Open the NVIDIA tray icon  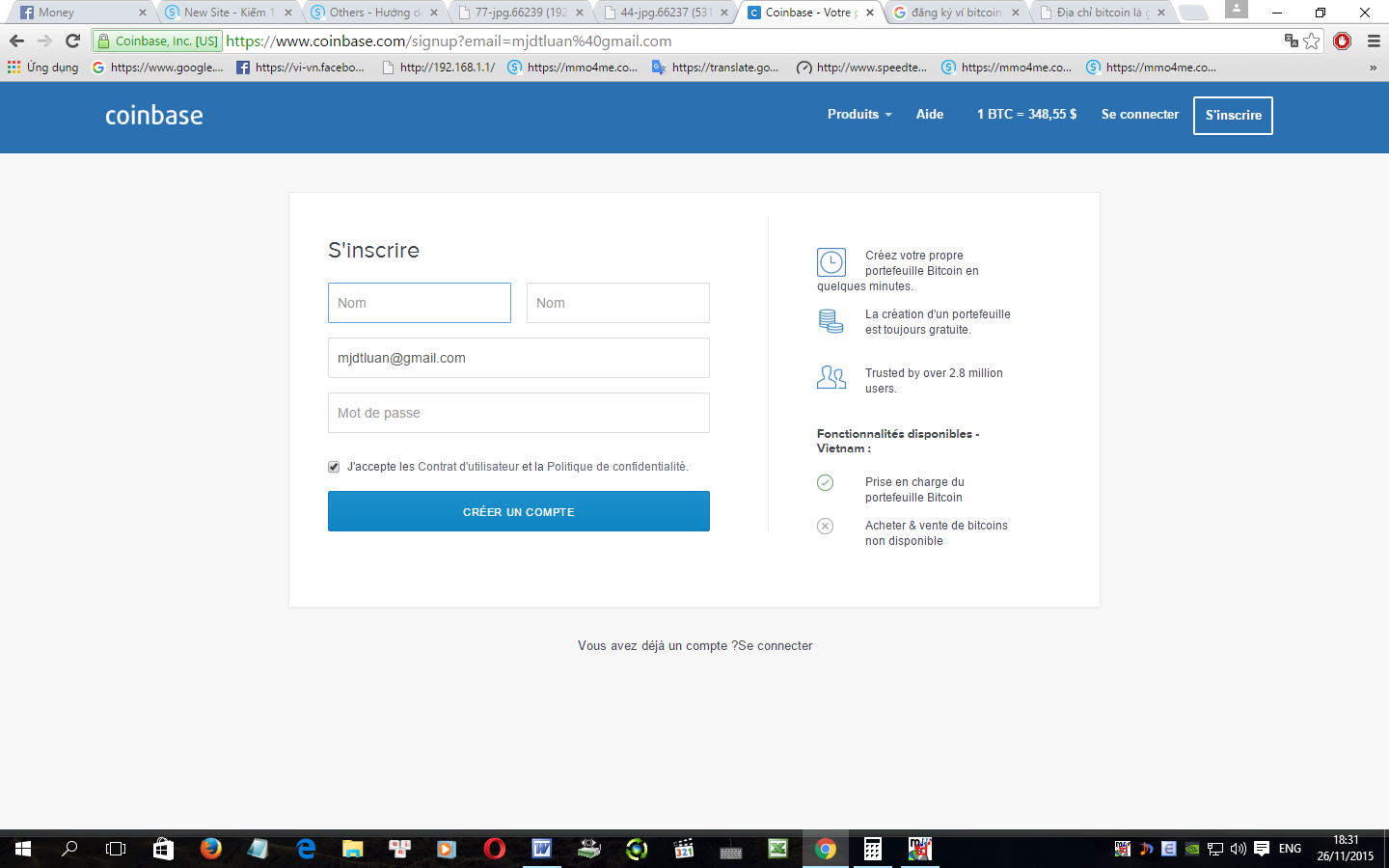click(1192, 849)
